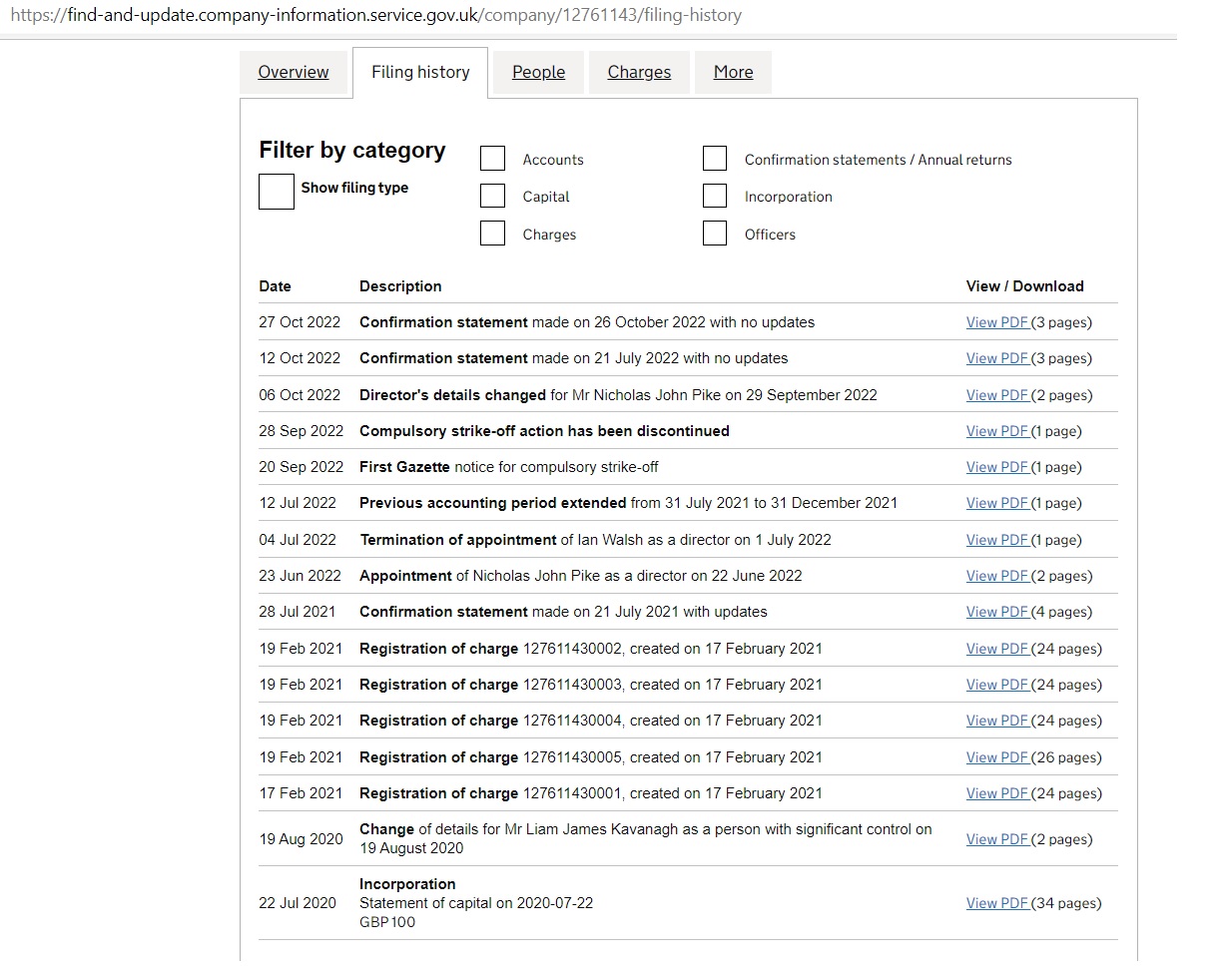Enable the Officers filter checkbox
This screenshot has height=972, width=1232.
[x=715, y=234]
